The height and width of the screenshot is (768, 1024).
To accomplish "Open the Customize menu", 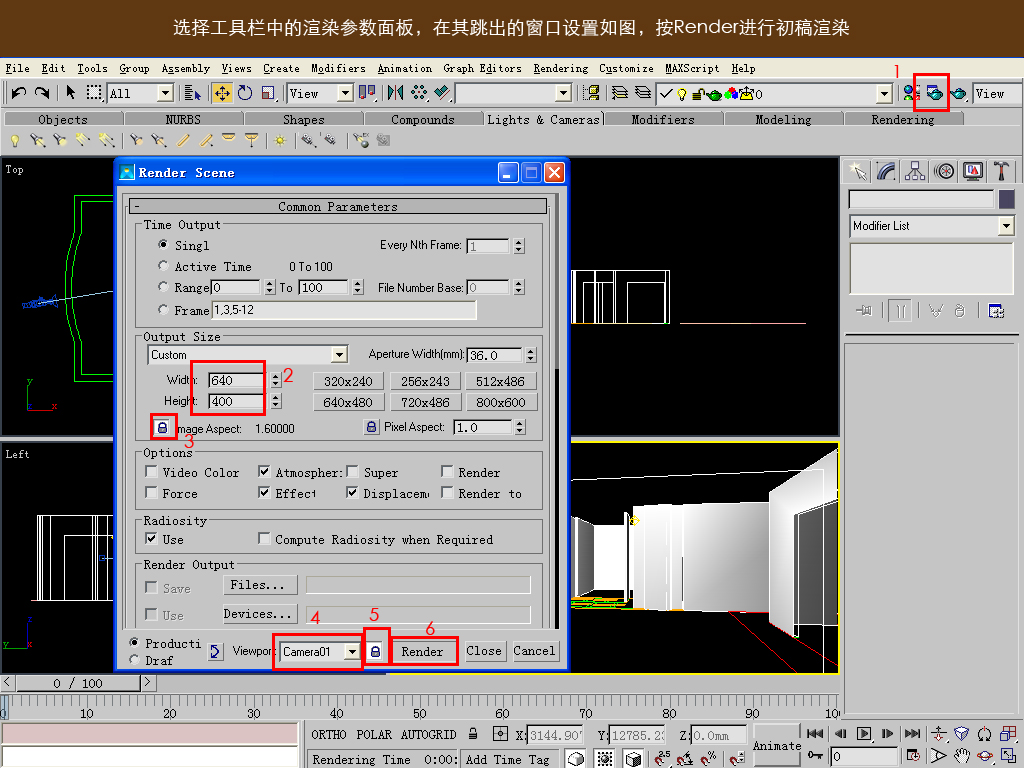I will pos(626,69).
